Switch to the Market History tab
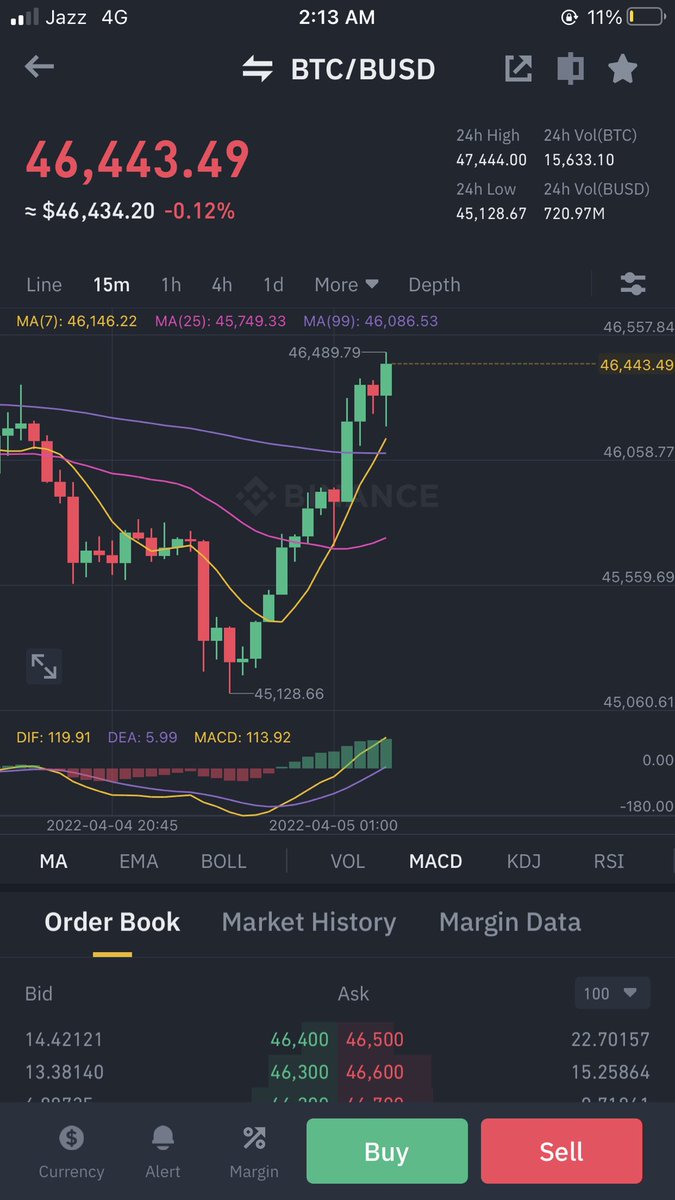Screen dimensions: 675x1200 (x=309, y=922)
